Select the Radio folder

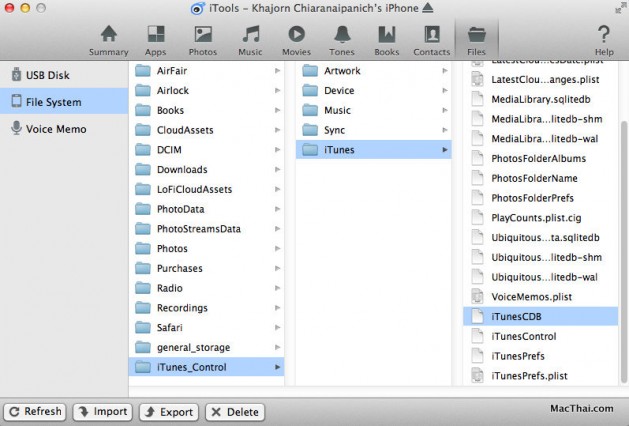[x=206, y=288]
